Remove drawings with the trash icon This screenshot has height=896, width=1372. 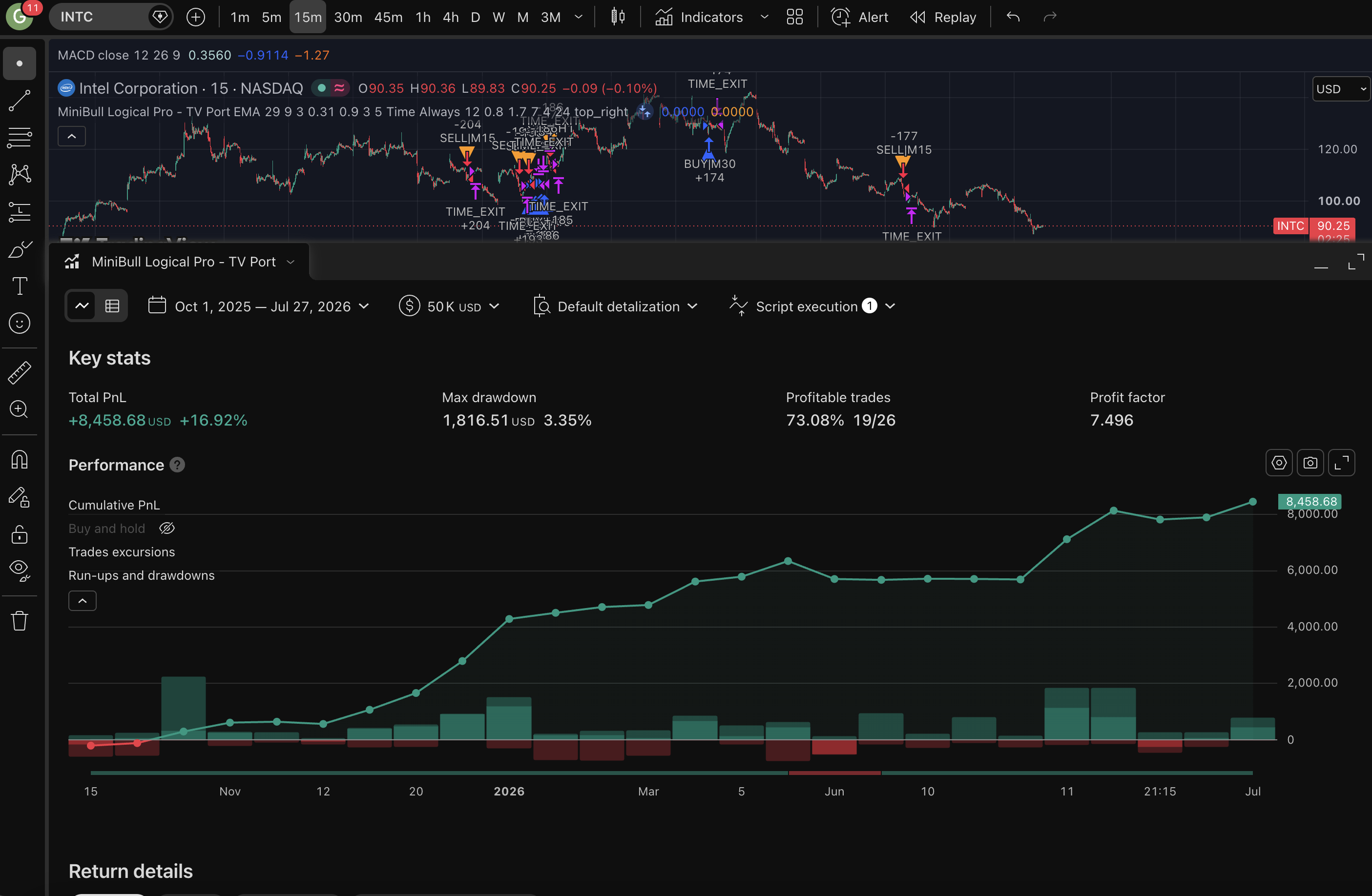[x=19, y=621]
